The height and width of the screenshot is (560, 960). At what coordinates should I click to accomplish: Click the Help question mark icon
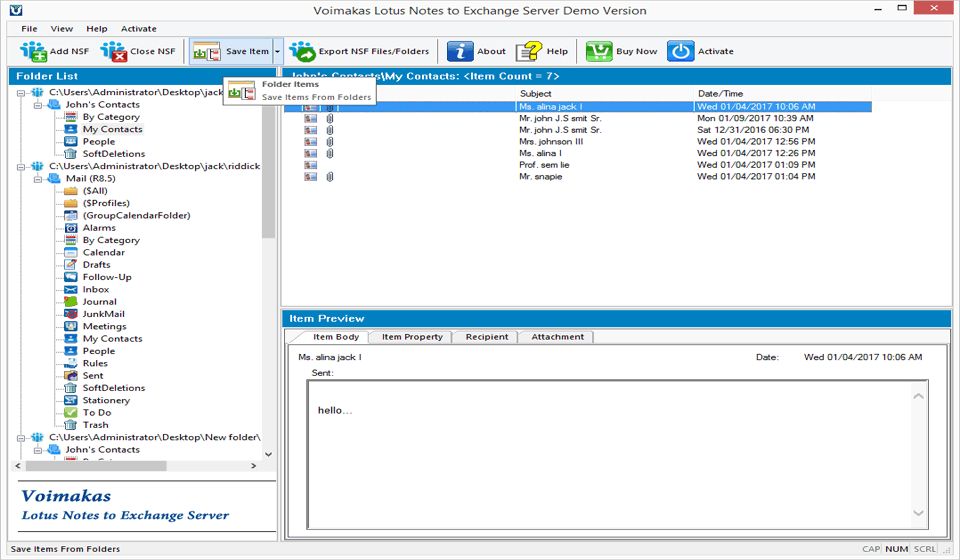tap(529, 51)
